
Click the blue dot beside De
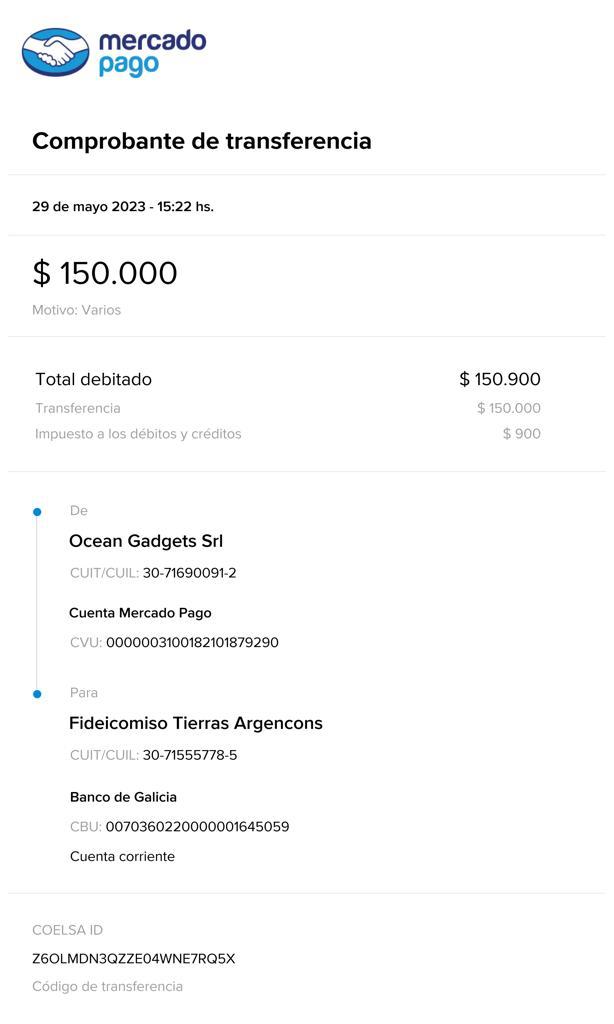tap(37, 512)
